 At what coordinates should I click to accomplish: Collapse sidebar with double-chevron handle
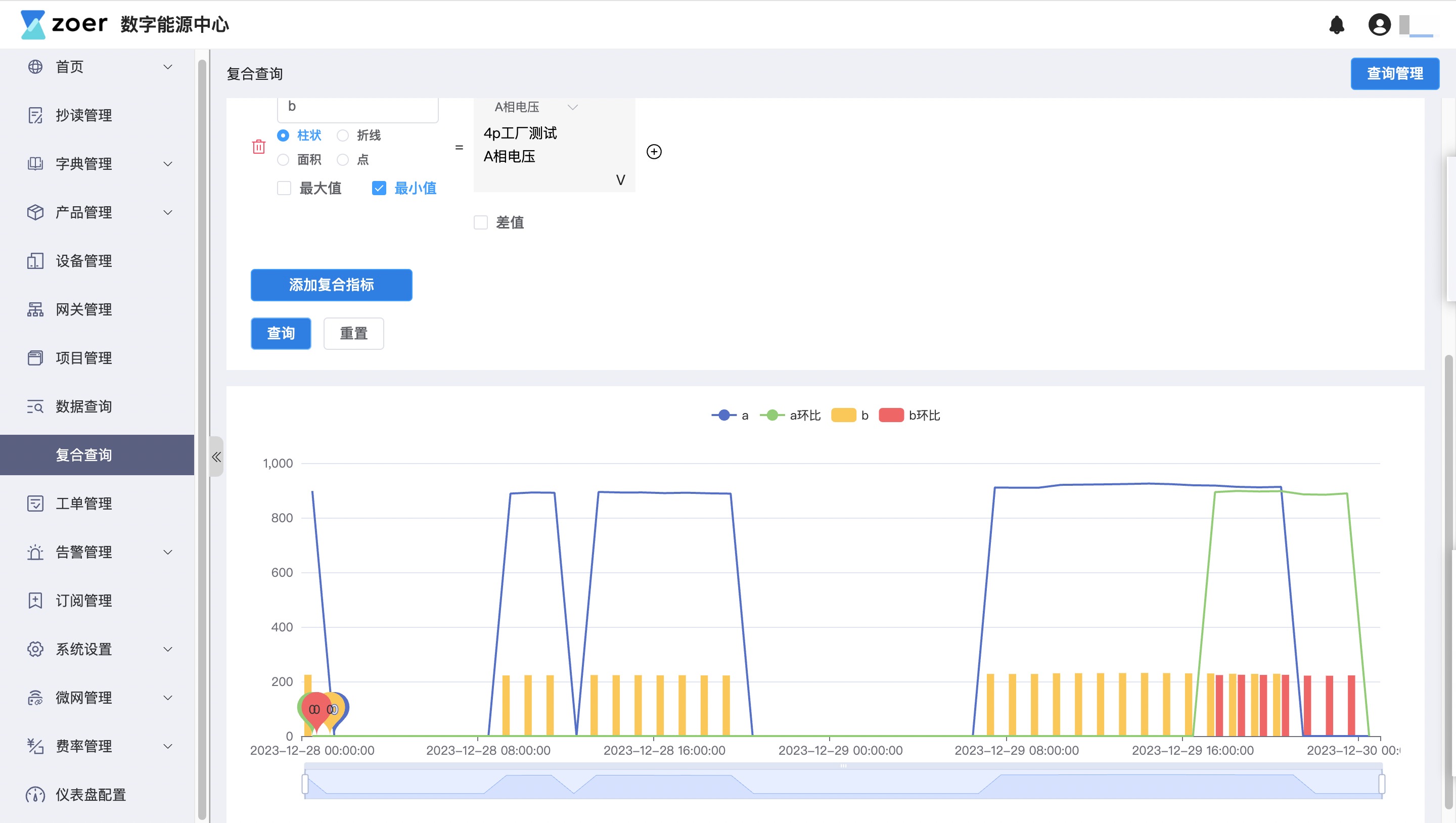click(x=216, y=456)
